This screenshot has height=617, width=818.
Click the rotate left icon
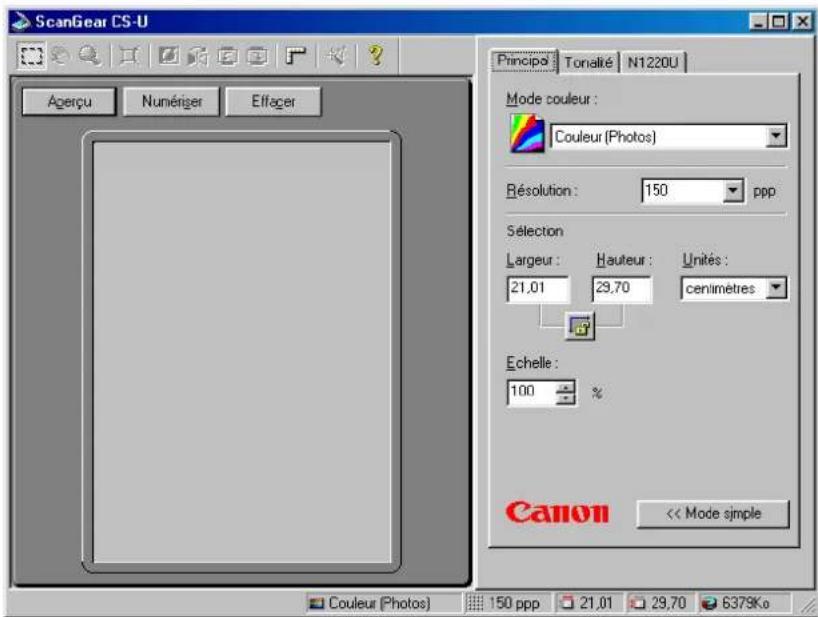(x=227, y=56)
